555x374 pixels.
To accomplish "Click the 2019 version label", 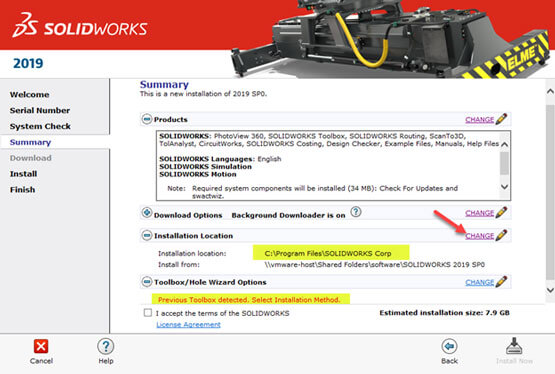I will 28,63.
